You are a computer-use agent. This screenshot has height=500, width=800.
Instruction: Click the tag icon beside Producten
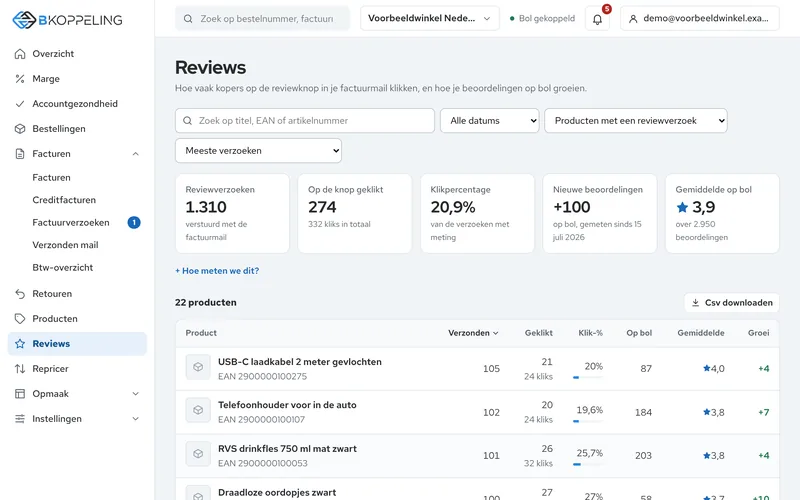[x=20, y=318]
